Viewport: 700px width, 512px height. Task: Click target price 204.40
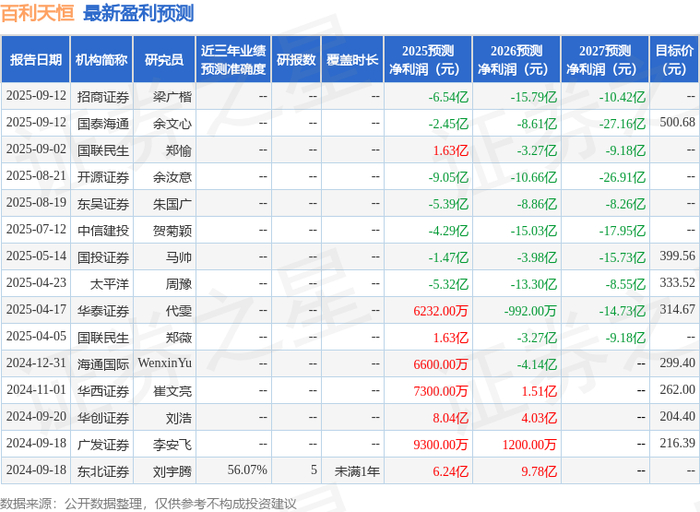point(677,416)
